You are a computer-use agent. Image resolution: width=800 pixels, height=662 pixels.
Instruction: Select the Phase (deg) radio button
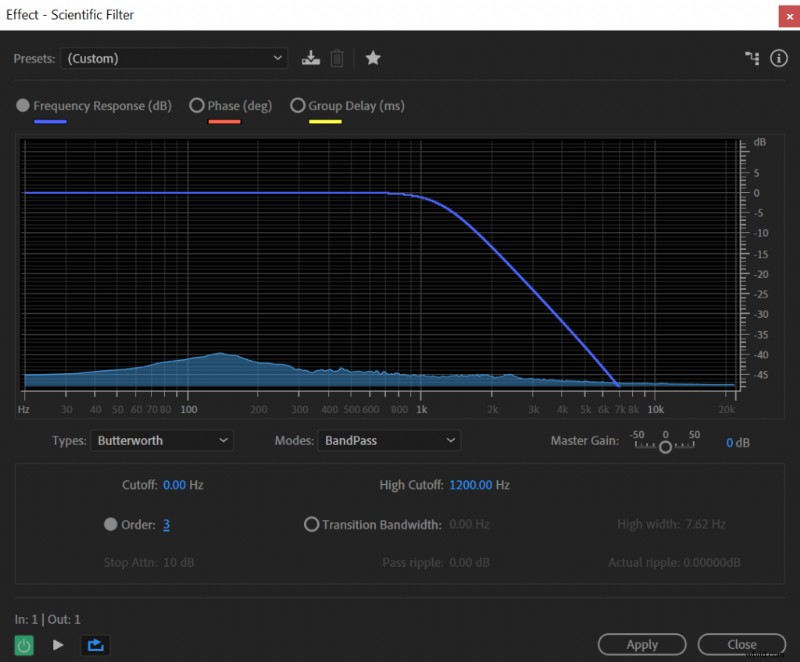tap(197, 105)
